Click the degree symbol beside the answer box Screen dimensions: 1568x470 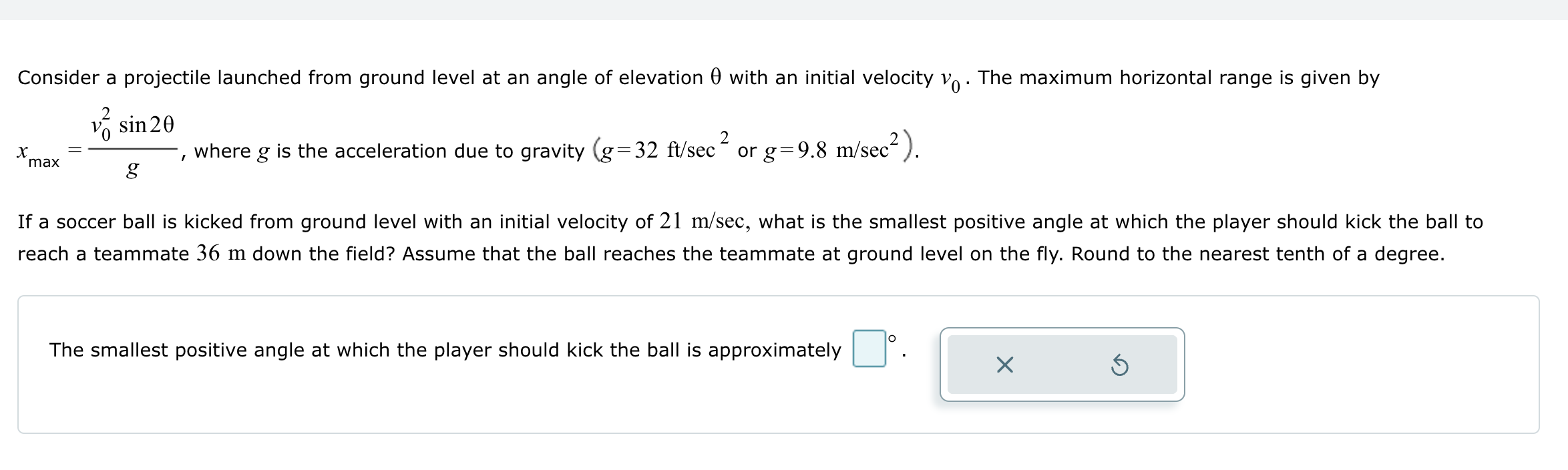click(894, 339)
